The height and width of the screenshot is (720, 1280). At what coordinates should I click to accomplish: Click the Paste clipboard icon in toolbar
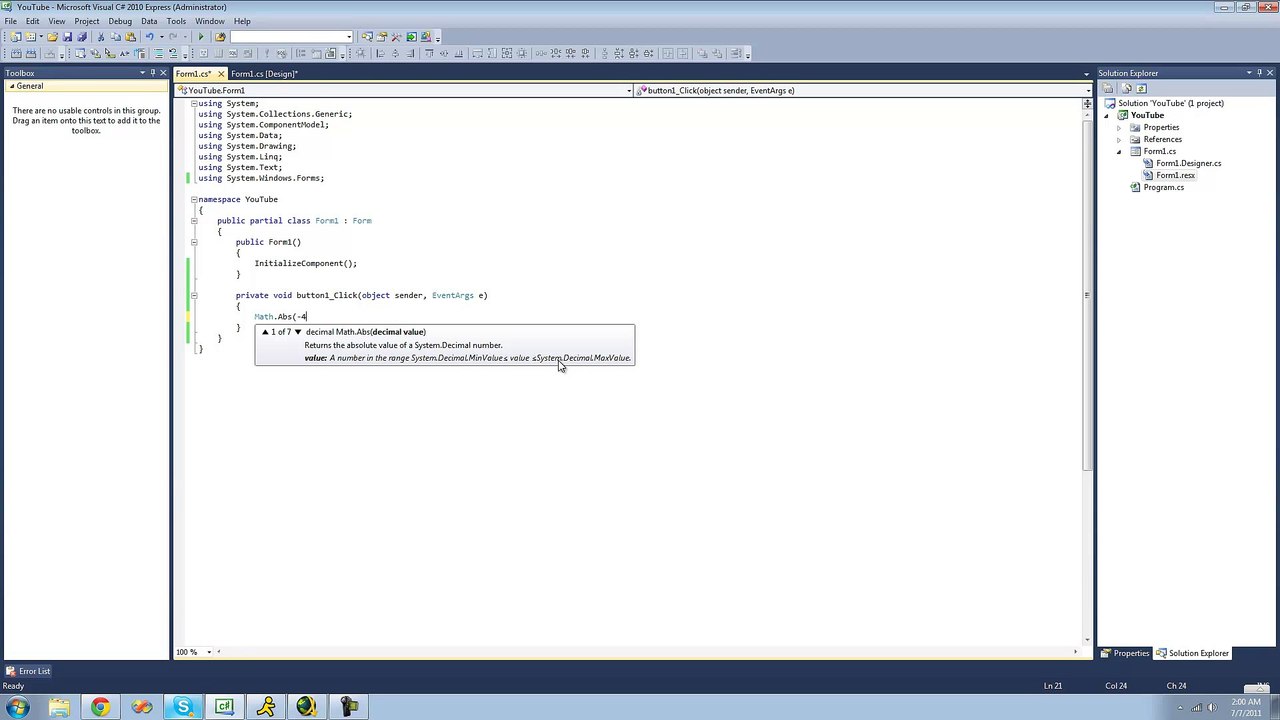130,37
